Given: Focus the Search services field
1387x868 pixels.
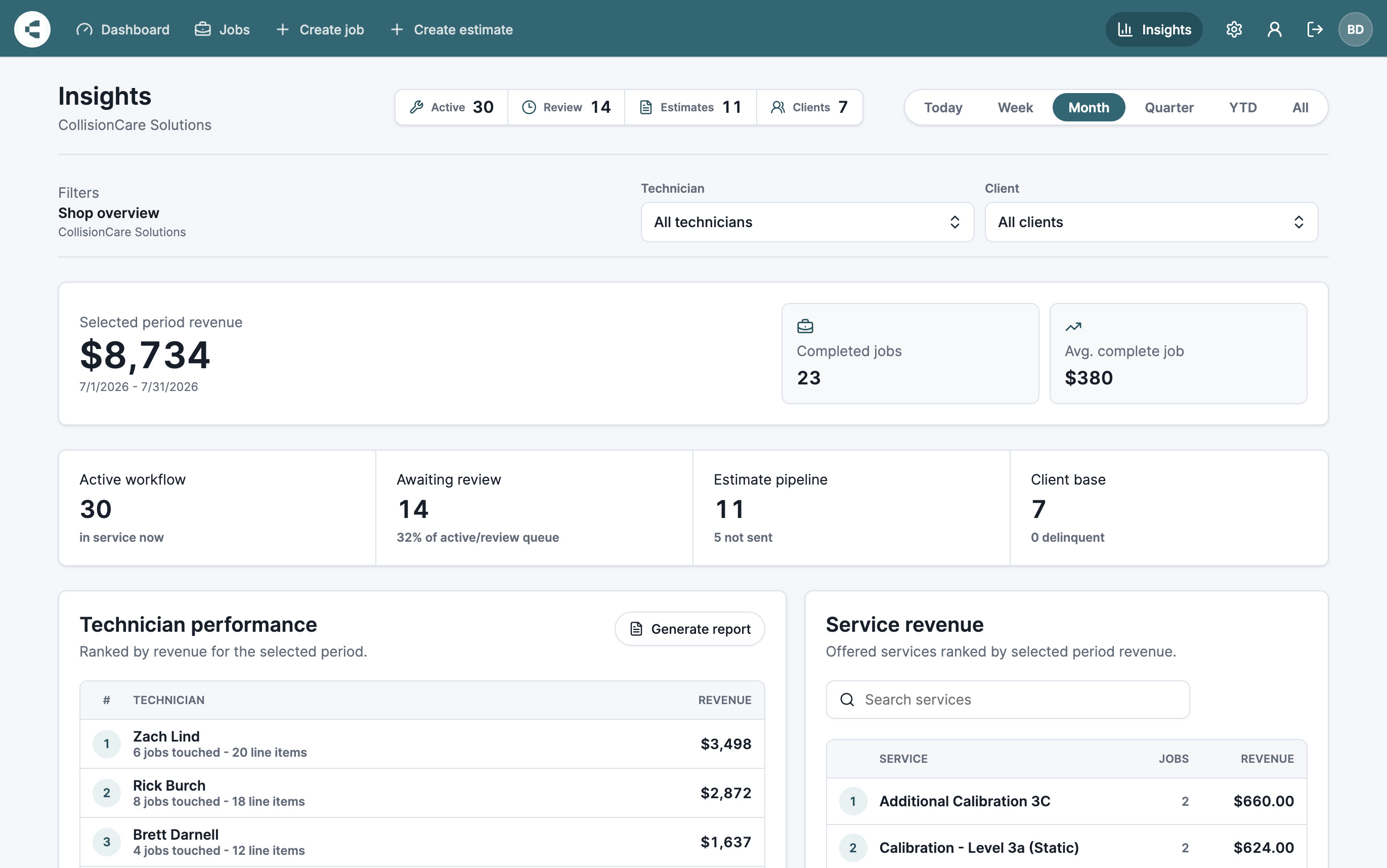Looking at the screenshot, I should 1008,699.
